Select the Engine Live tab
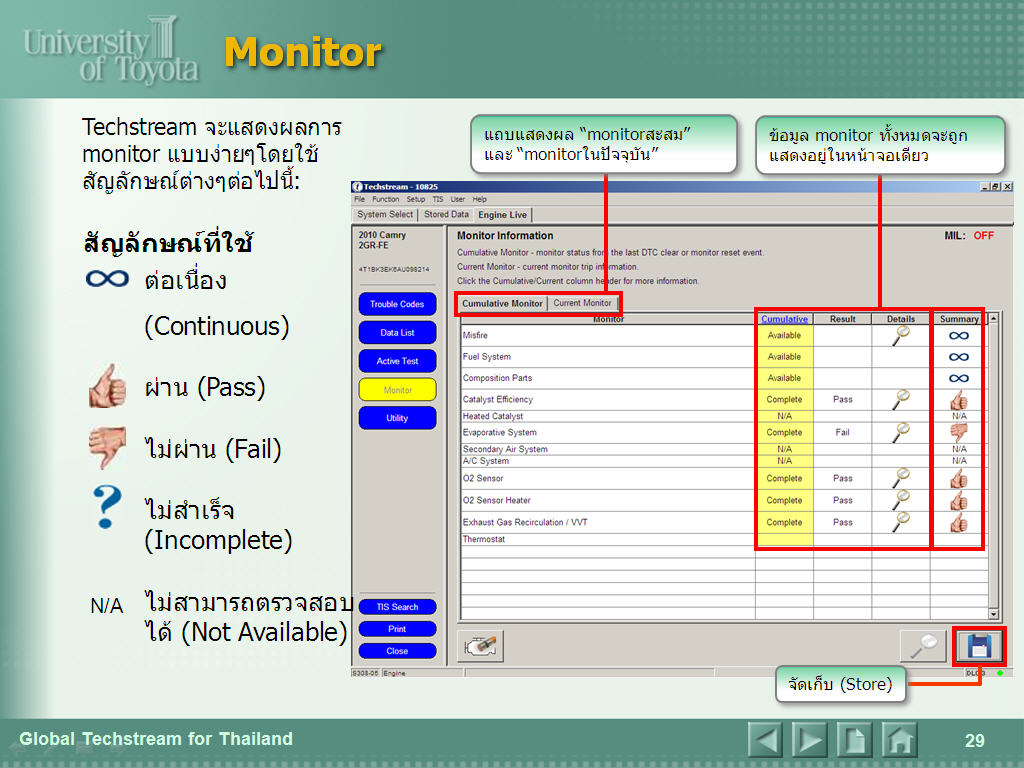1024x768 pixels. click(x=502, y=215)
